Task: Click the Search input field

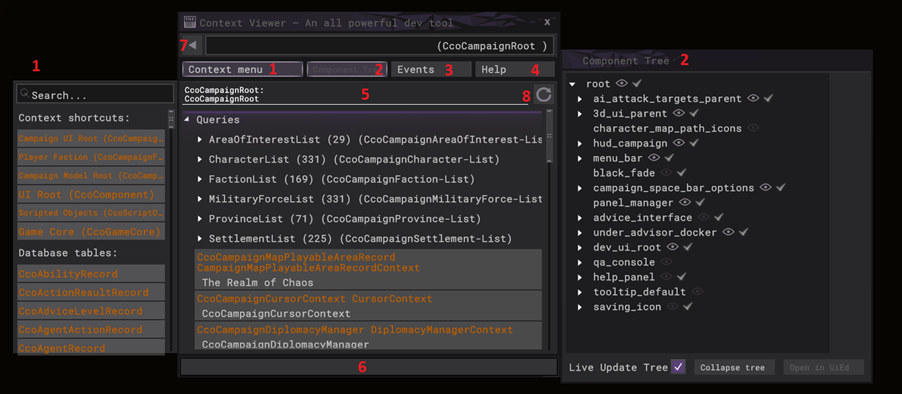Action: pyautogui.click(x=95, y=94)
